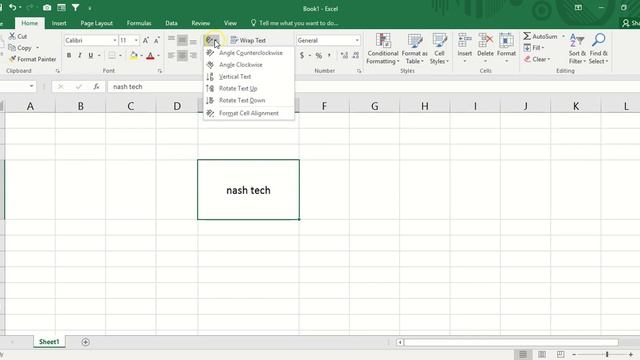Toggle Bold formatting
This screenshot has width=640, height=360.
click(69, 56)
